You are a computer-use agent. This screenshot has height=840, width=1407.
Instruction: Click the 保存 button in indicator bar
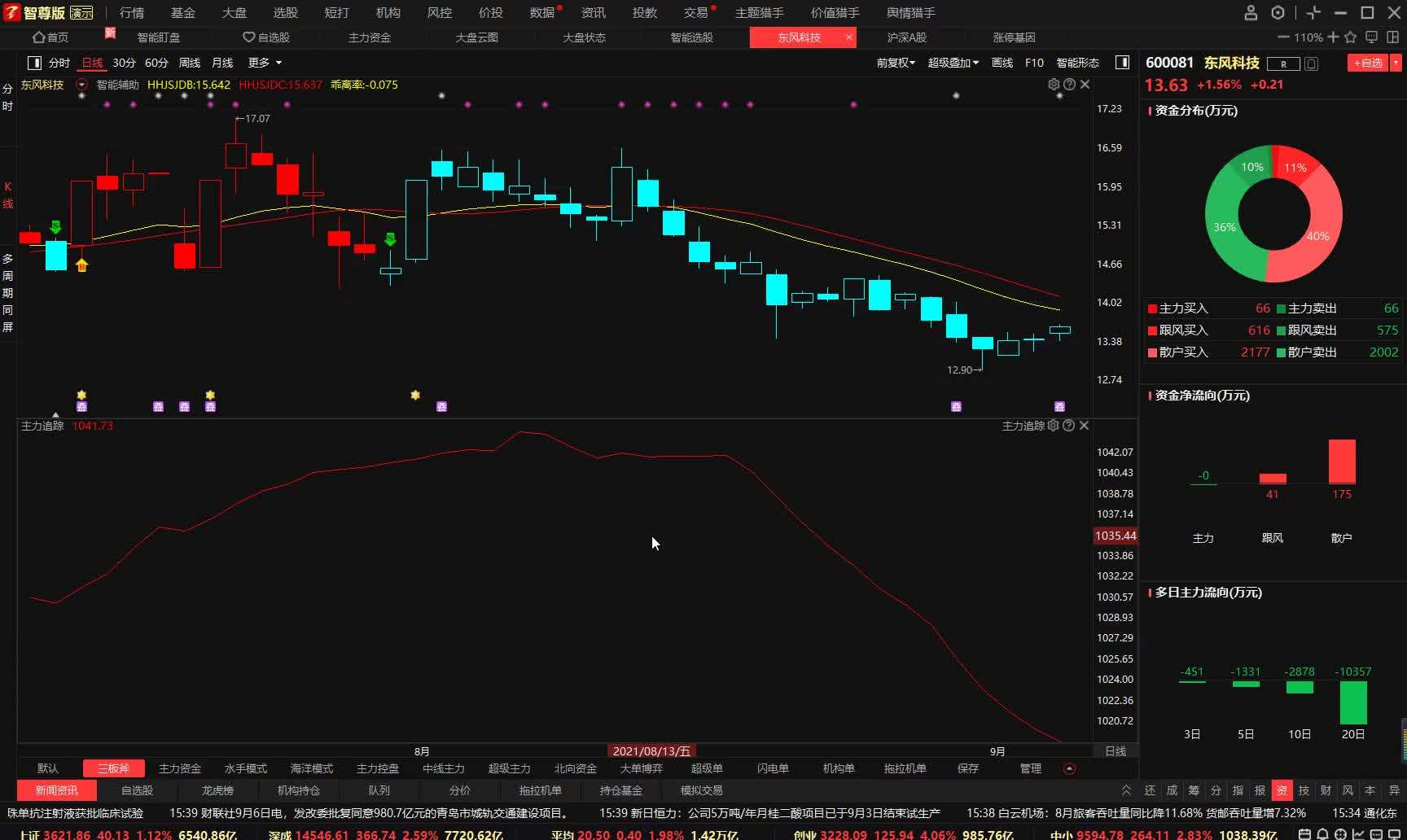[967, 768]
